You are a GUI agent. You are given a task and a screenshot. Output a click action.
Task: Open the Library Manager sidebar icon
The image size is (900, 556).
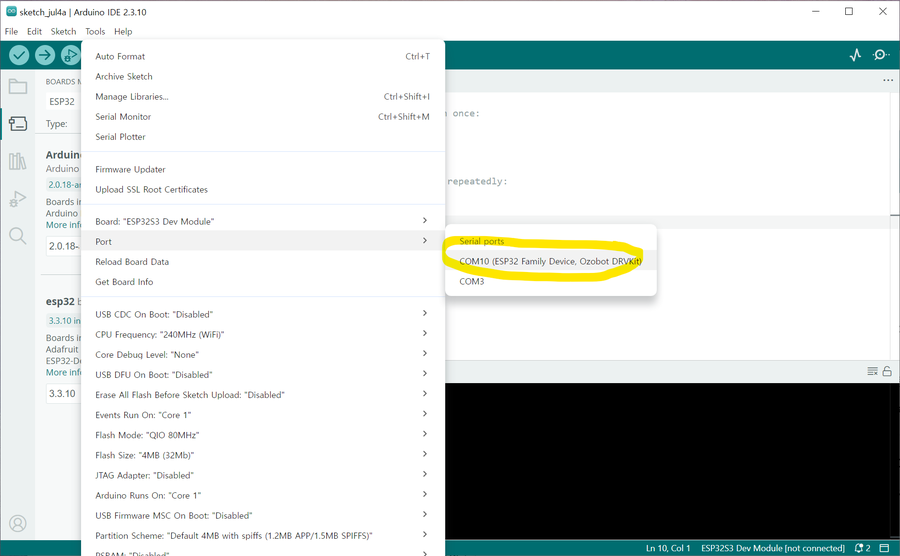(18, 161)
